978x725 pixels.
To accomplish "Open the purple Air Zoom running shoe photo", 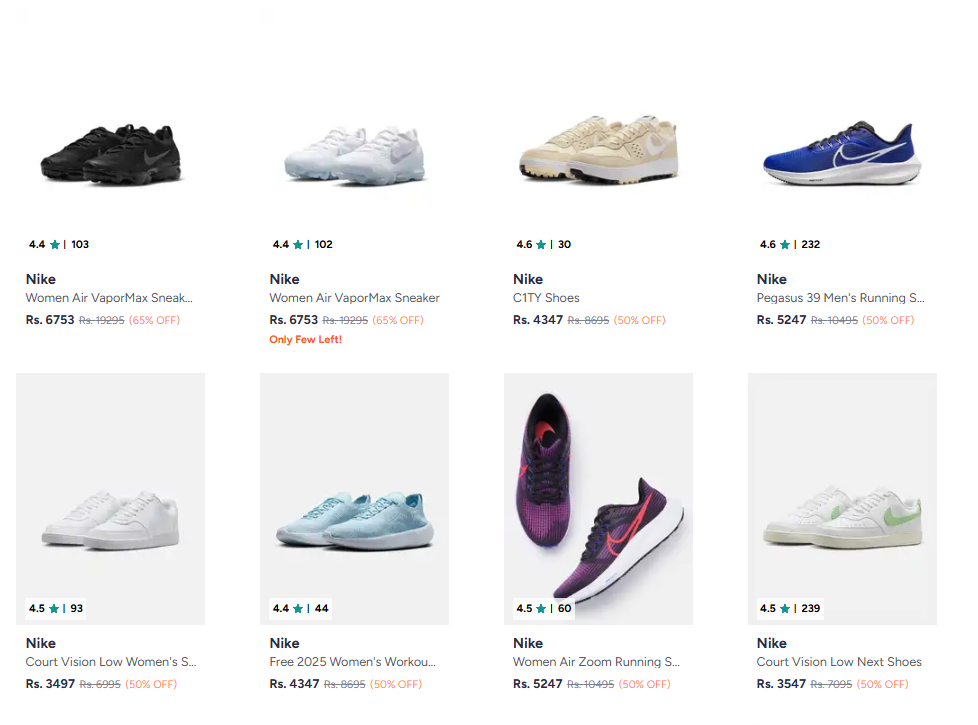I will (x=598, y=500).
